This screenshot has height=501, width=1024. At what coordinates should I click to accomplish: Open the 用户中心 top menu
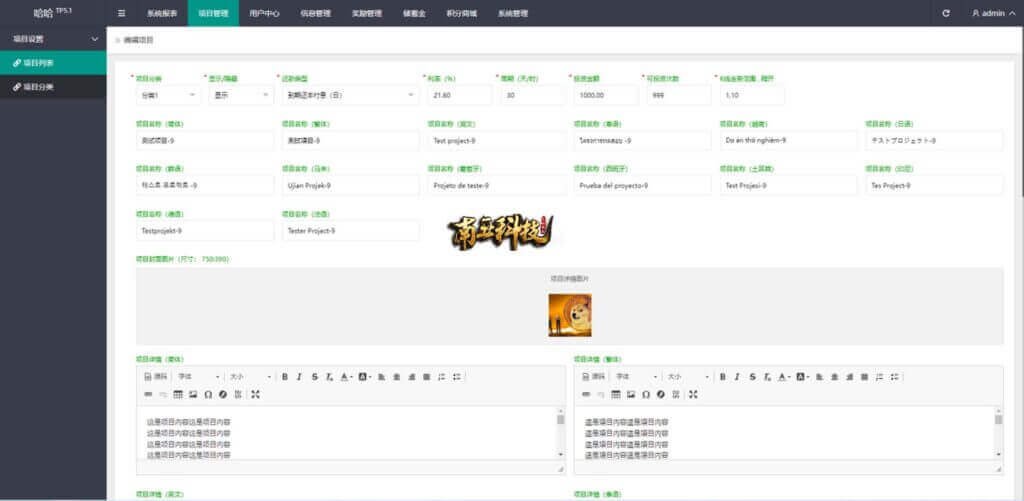pos(264,14)
